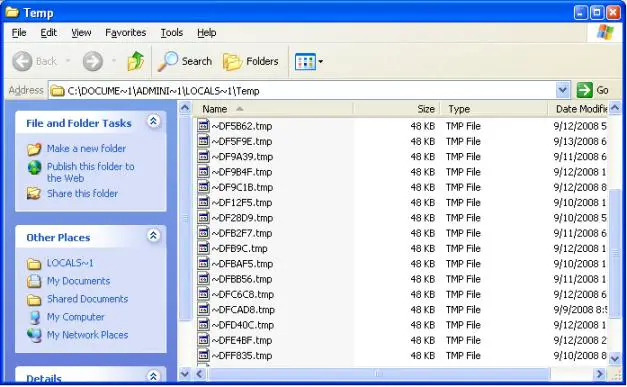Click file list vertical scroll down arrow

coord(615,358)
